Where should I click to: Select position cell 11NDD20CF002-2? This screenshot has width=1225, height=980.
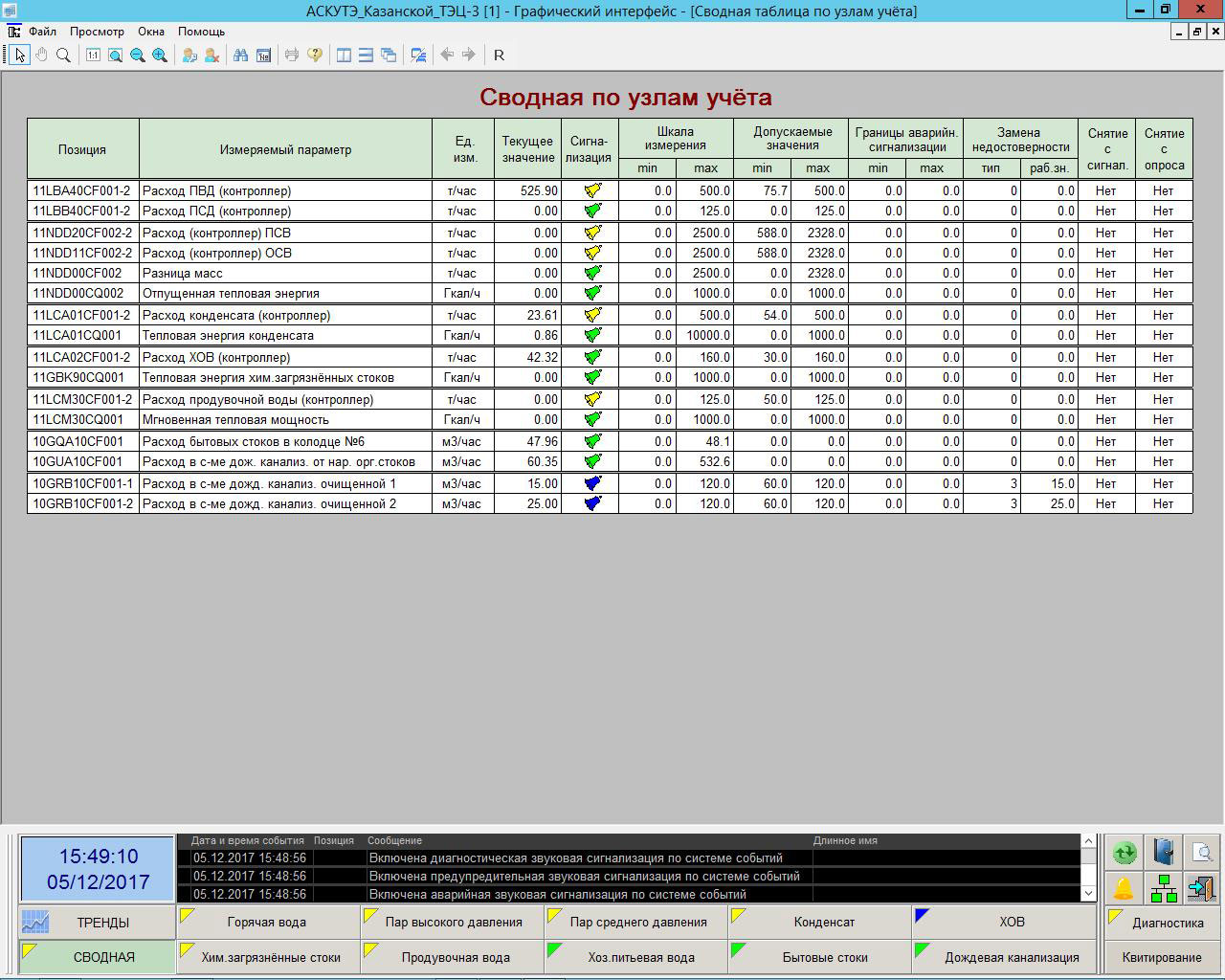pyautogui.click(x=83, y=233)
